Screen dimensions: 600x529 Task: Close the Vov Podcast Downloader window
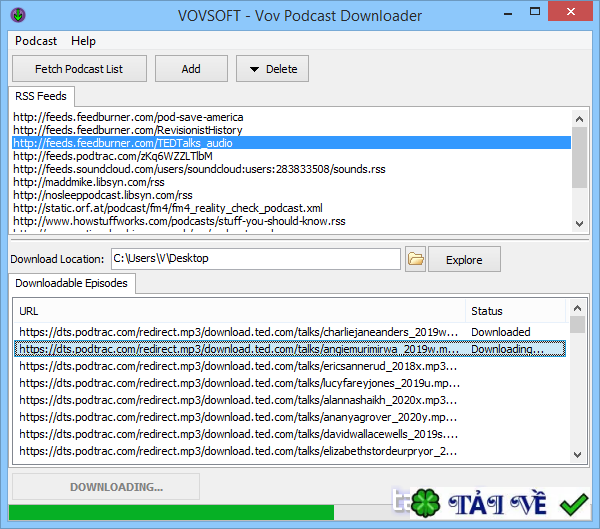[571, 11]
